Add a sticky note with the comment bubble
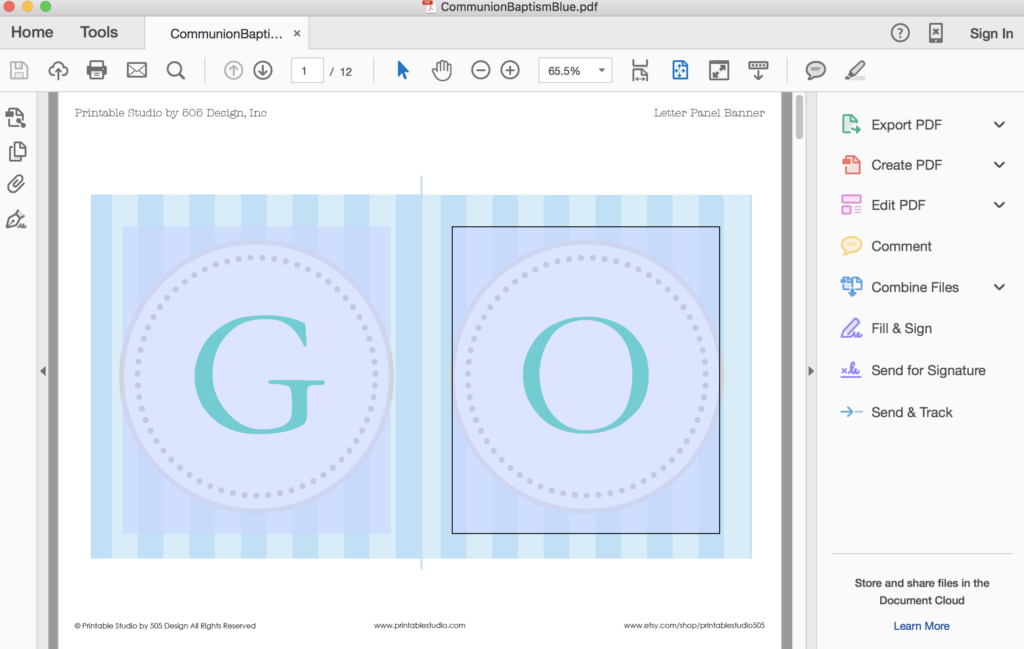Viewport: 1024px width, 649px height. 815,70
